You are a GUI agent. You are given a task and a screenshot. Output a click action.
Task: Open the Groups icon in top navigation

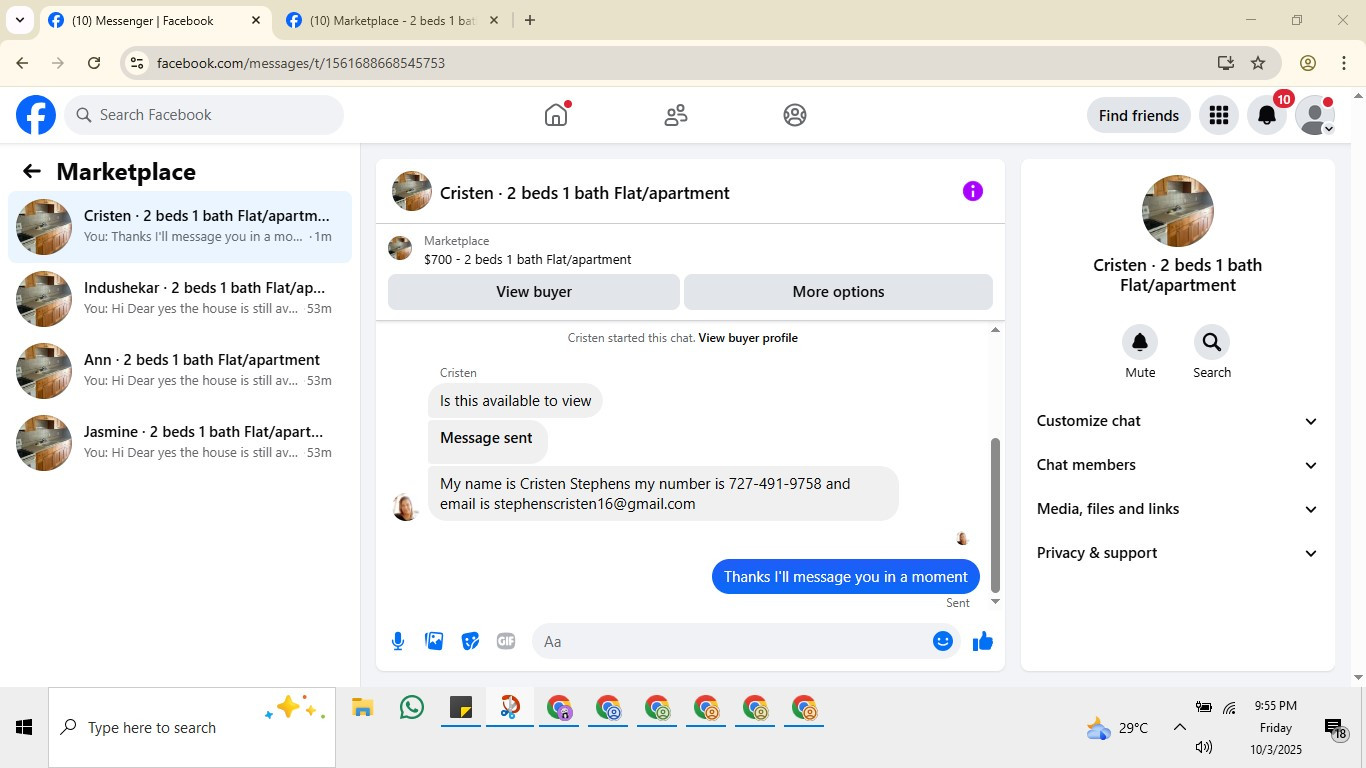click(x=795, y=115)
